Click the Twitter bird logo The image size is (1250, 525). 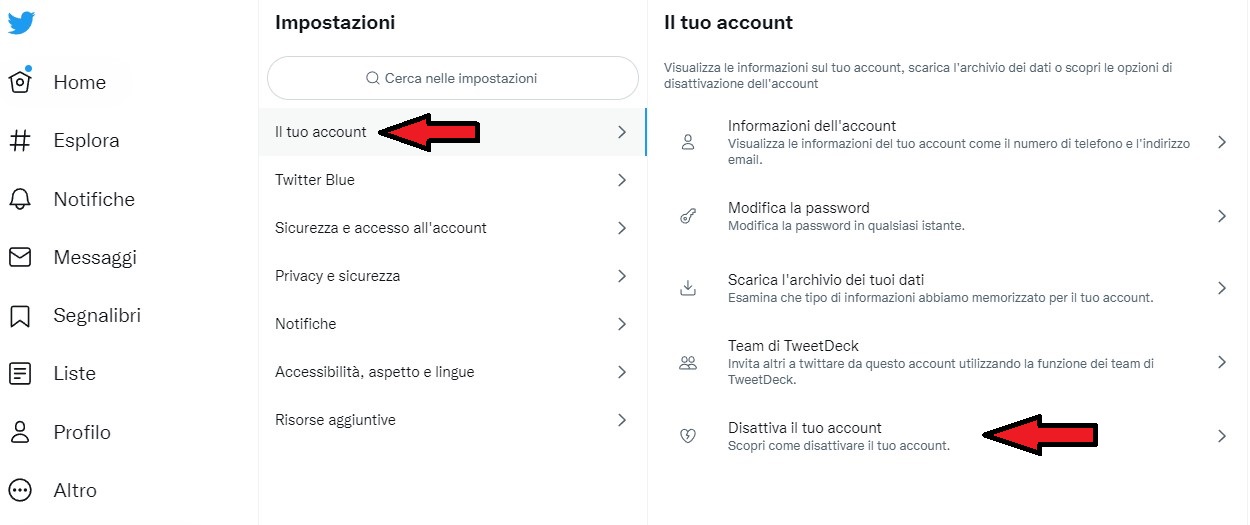pos(21,22)
